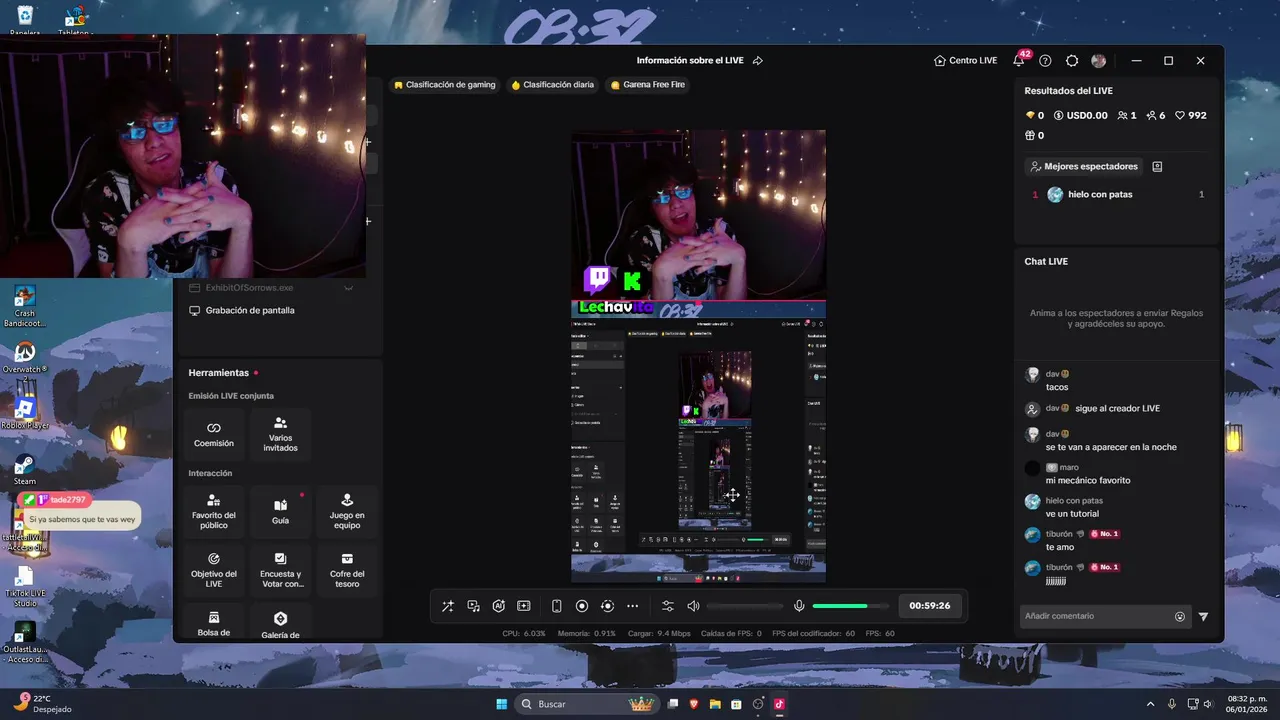Open the magic wand effects tool
1280x720 pixels.
click(x=448, y=606)
